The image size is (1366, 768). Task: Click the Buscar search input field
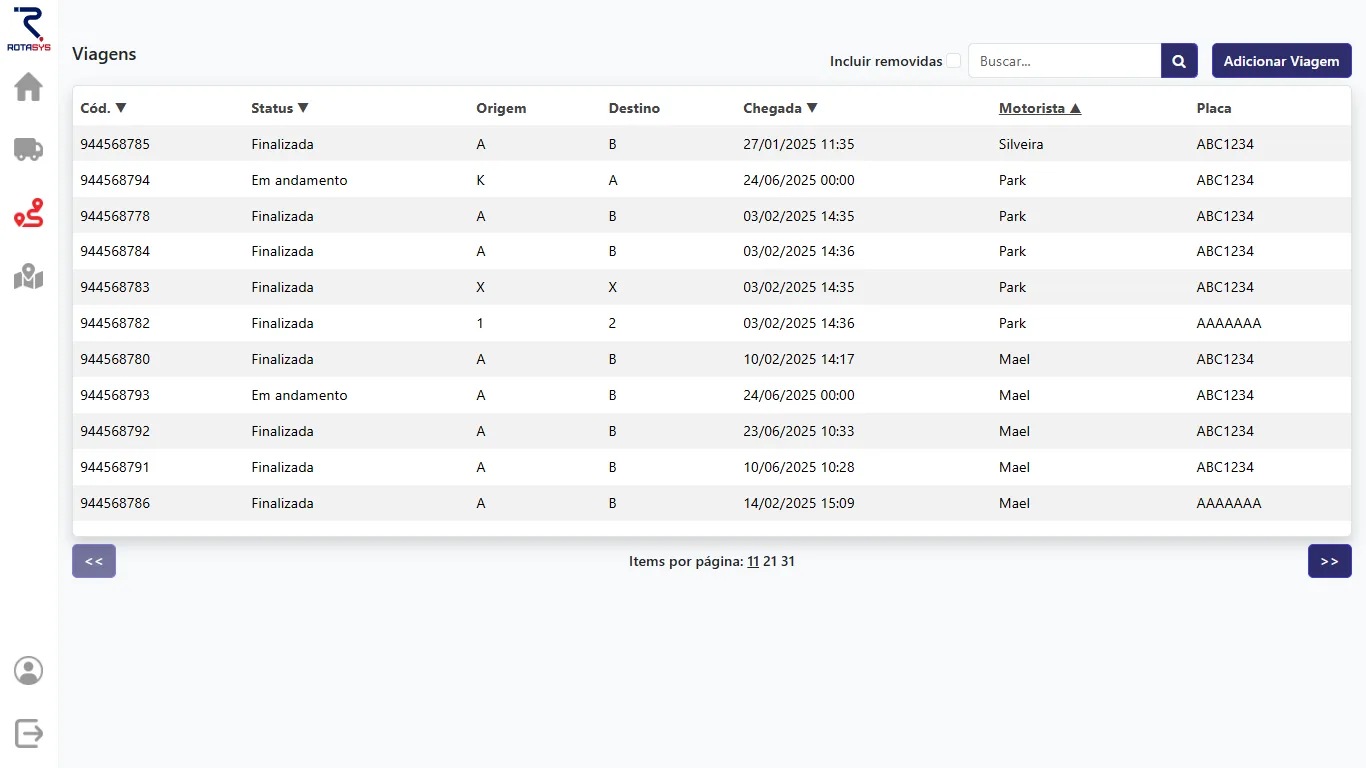click(x=1064, y=61)
